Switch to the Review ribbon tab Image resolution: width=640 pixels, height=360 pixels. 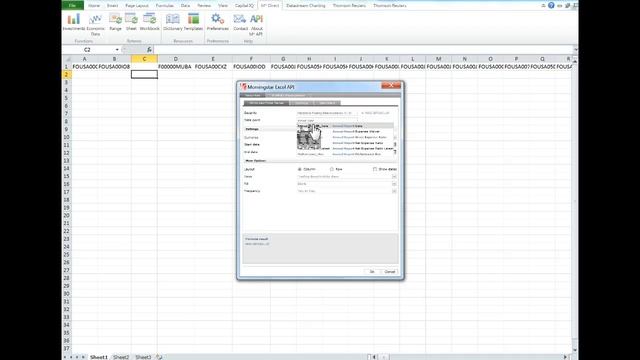tap(204, 6)
